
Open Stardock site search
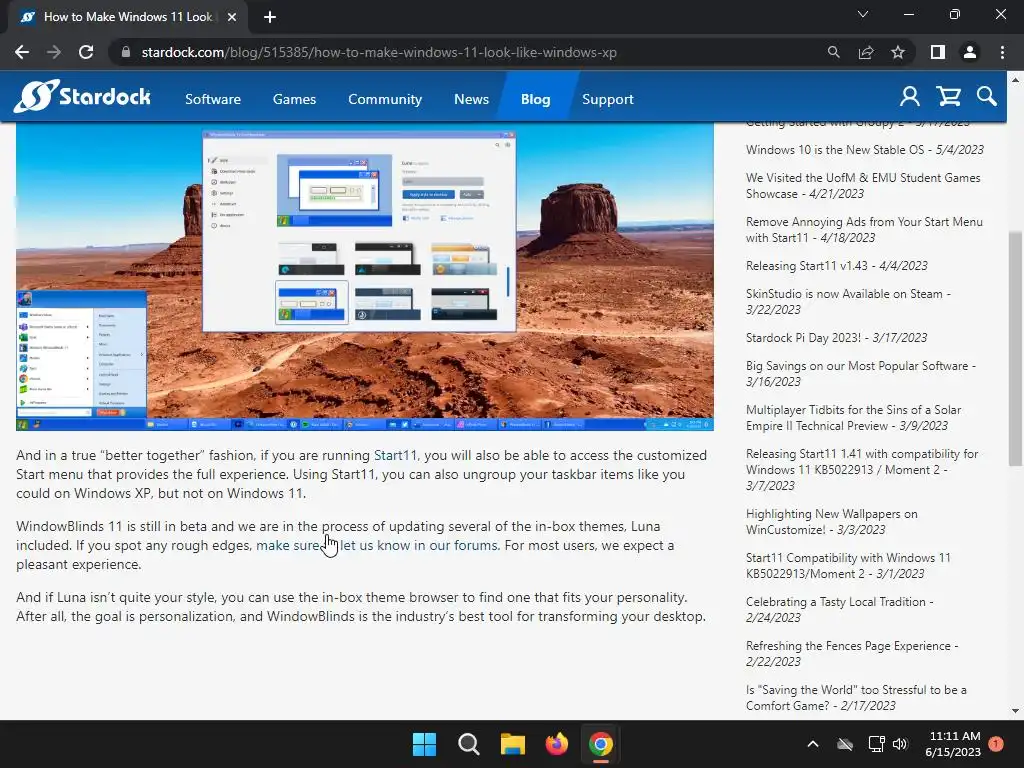987,97
